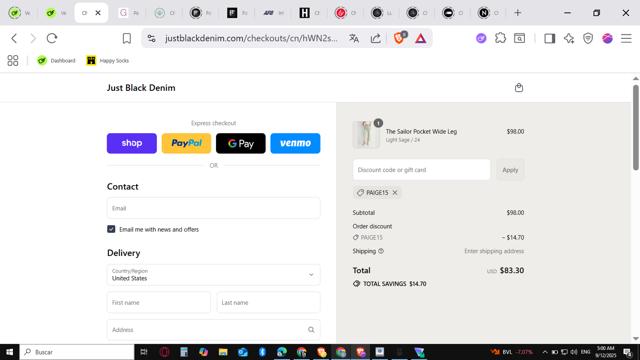Remove the PAIGE15 discount code
The height and width of the screenshot is (360, 640).
(395, 193)
